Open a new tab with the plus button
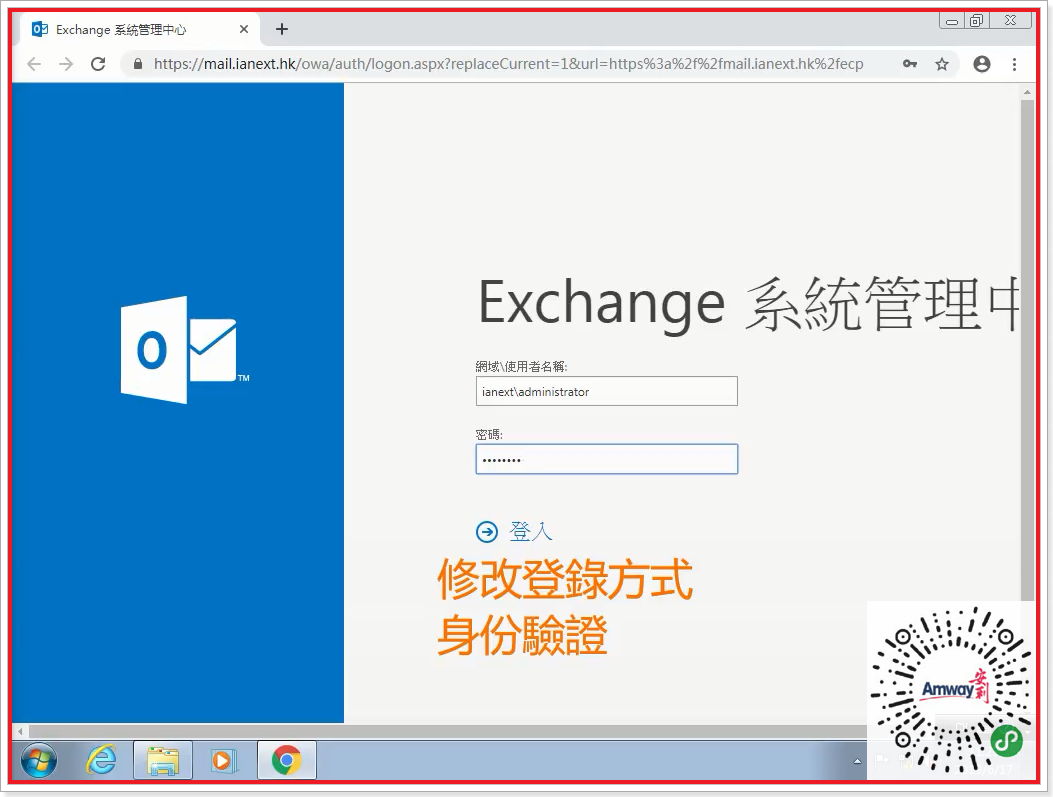The image size is (1053, 797). [282, 29]
